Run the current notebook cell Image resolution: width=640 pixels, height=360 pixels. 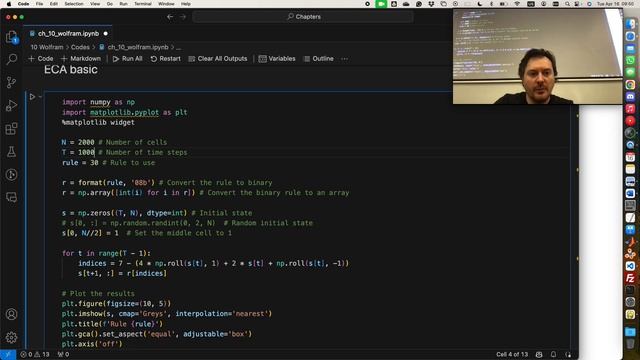32,97
